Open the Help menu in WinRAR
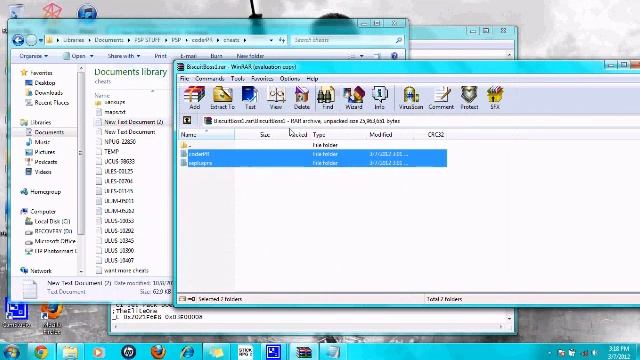640x360 pixels. [x=312, y=78]
